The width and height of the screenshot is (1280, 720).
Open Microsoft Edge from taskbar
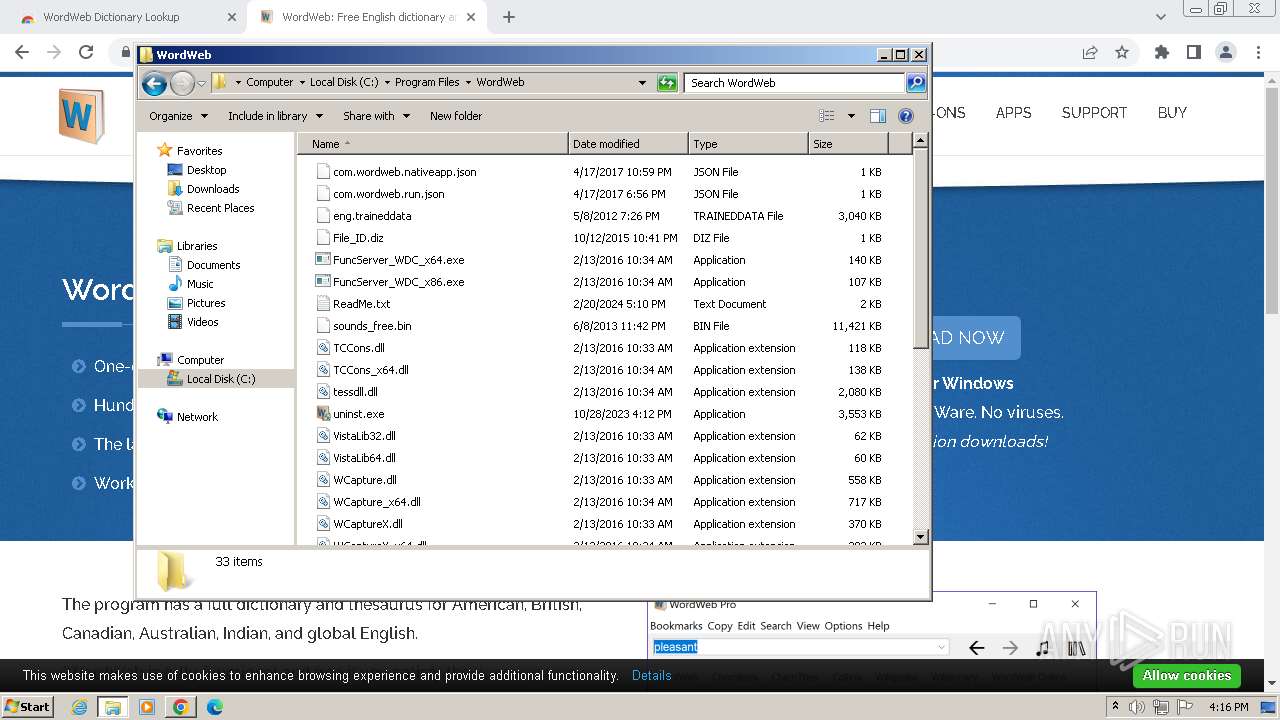pyautogui.click(x=214, y=707)
